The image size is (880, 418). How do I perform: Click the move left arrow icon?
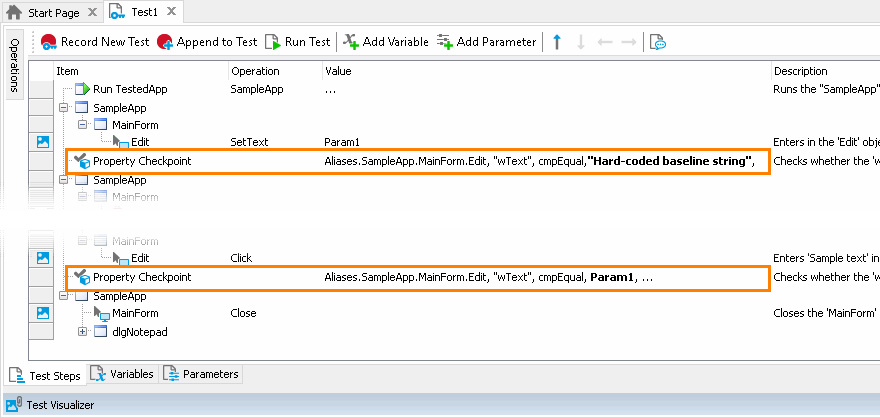(x=604, y=42)
